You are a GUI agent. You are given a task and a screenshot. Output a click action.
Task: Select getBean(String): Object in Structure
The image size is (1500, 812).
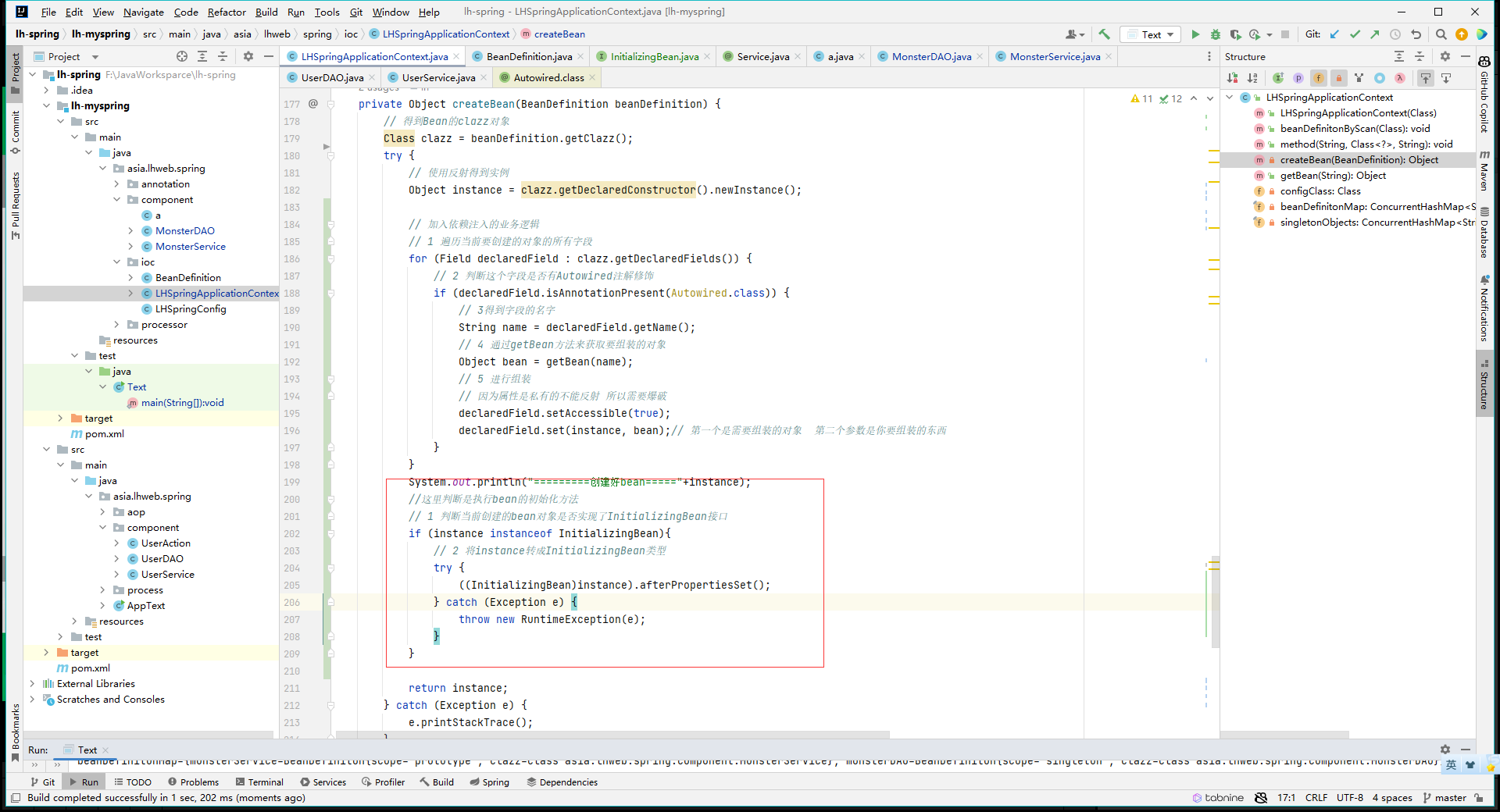1333,176
